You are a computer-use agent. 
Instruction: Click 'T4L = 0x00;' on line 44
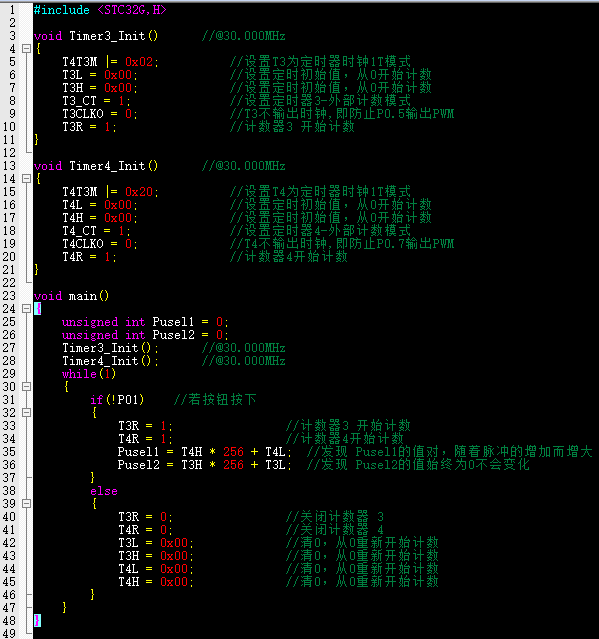pos(156,569)
